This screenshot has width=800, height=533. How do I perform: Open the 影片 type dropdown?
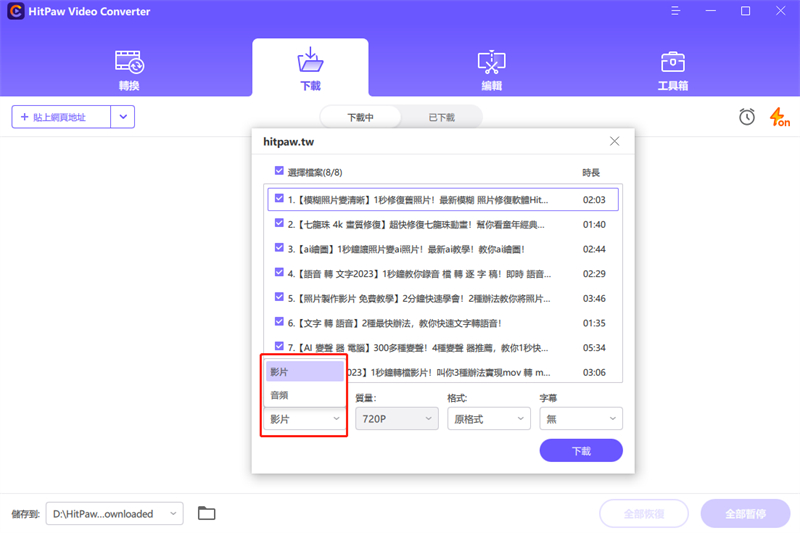[305, 419]
